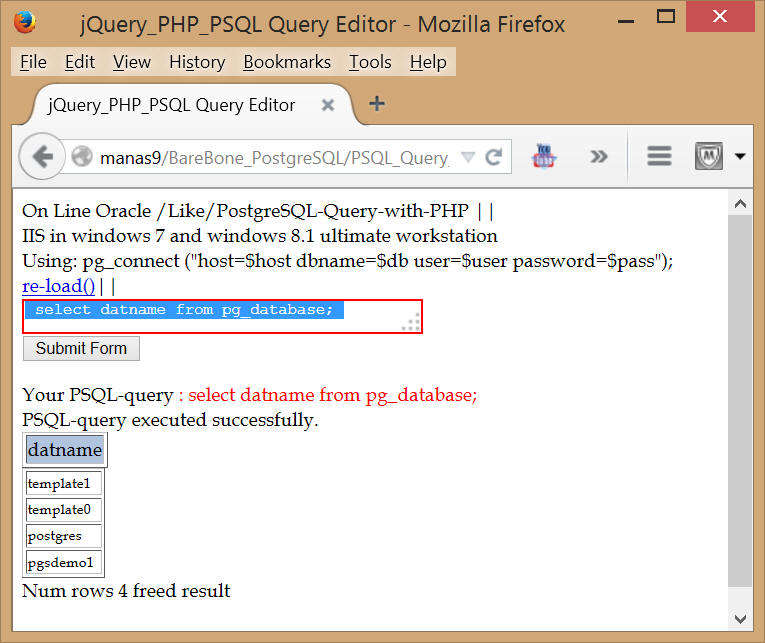Click the YouTube downloader toolbar icon
Screen dimensions: 765x643
pos(545,156)
